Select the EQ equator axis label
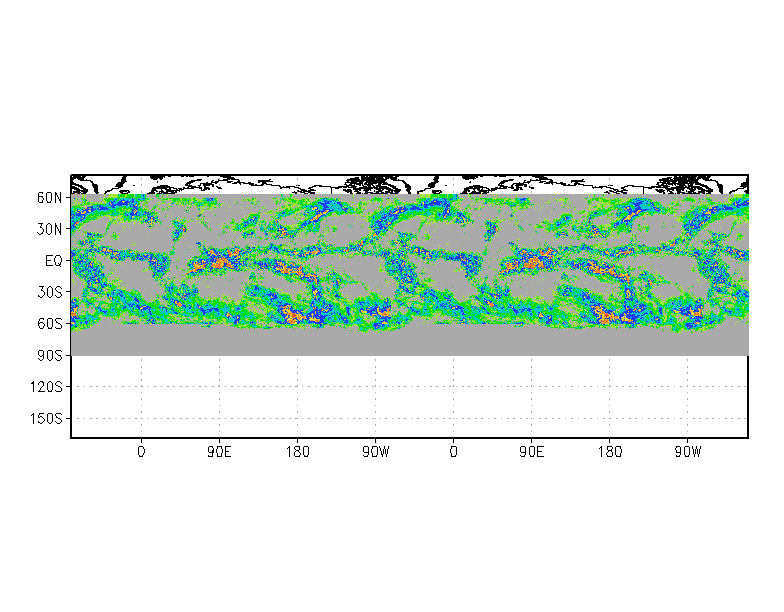784x612 pixels. (54, 261)
